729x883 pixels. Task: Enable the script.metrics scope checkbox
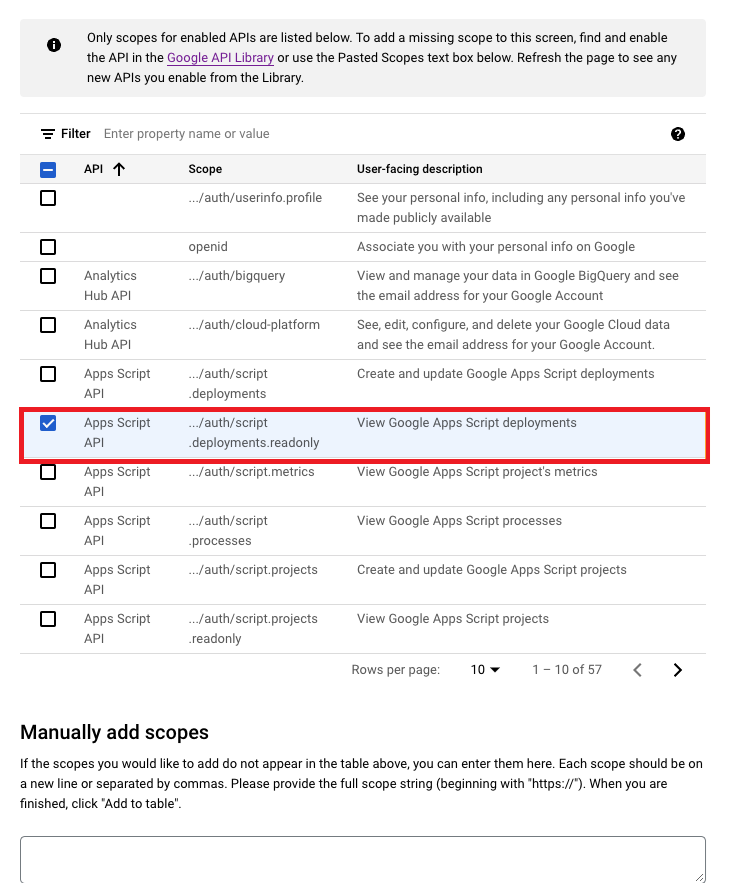[x=48, y=472]
